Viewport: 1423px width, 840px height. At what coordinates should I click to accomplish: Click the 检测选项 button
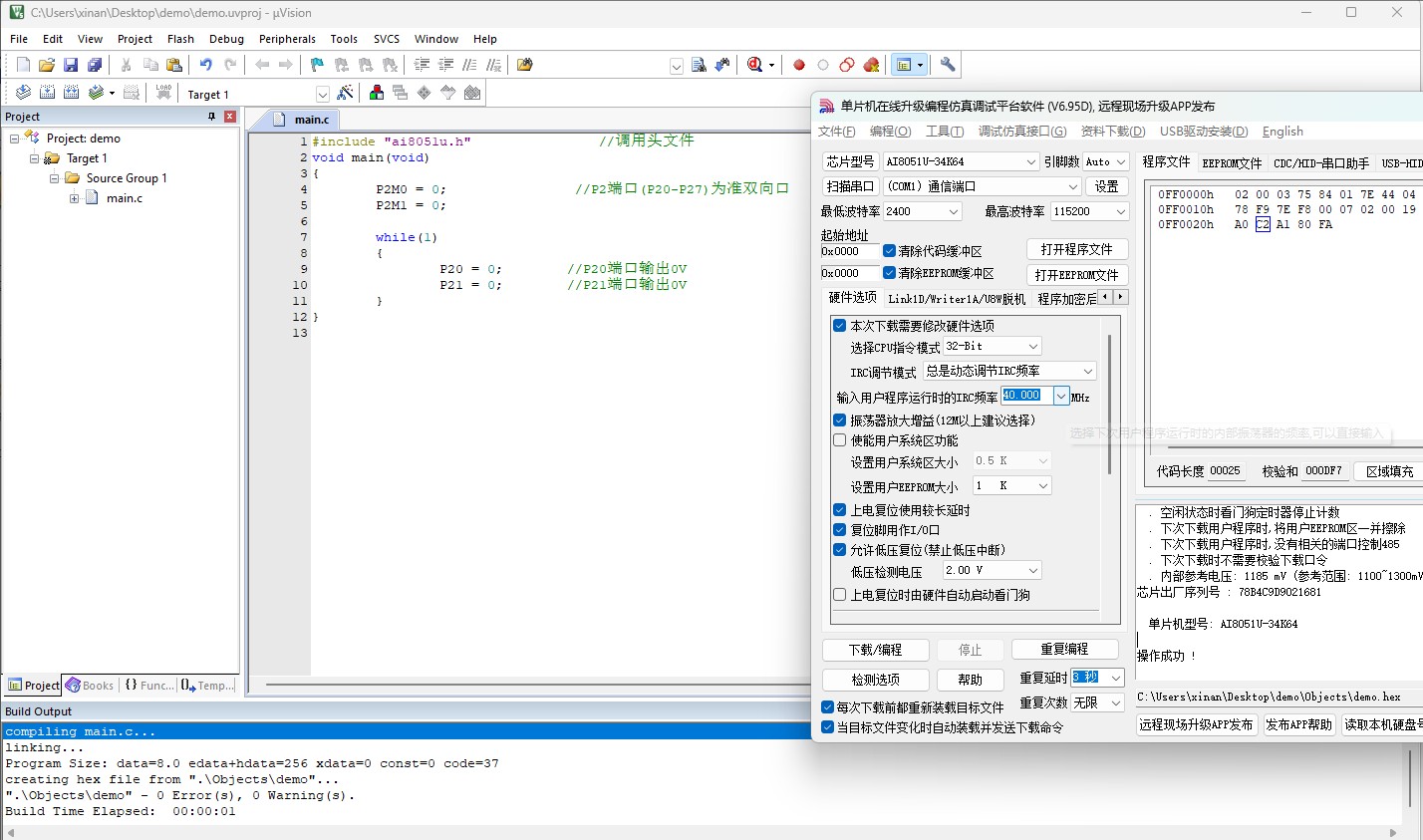click(875, 680)
